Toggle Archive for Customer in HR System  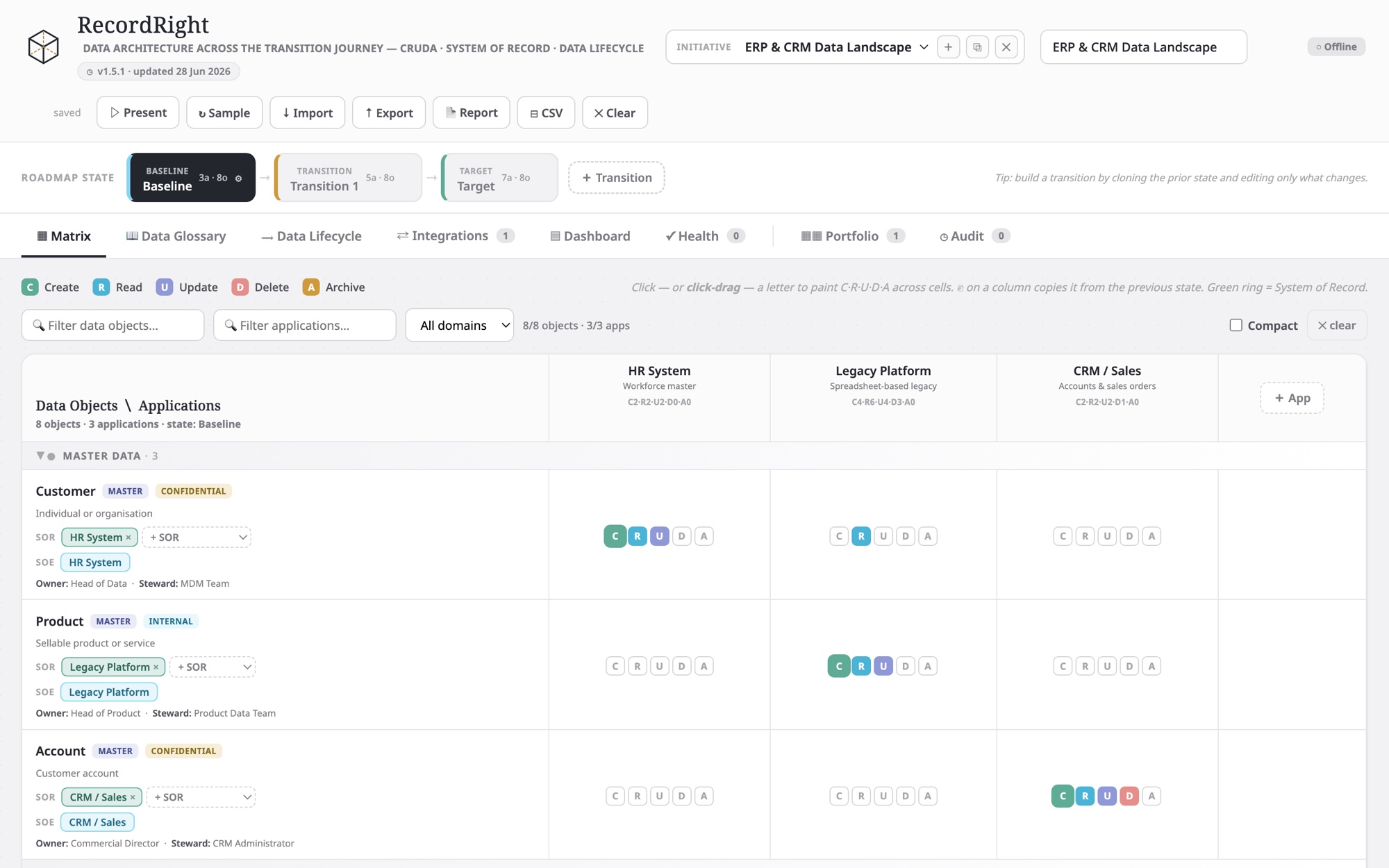pyautogui.click(x=704, y=536)
